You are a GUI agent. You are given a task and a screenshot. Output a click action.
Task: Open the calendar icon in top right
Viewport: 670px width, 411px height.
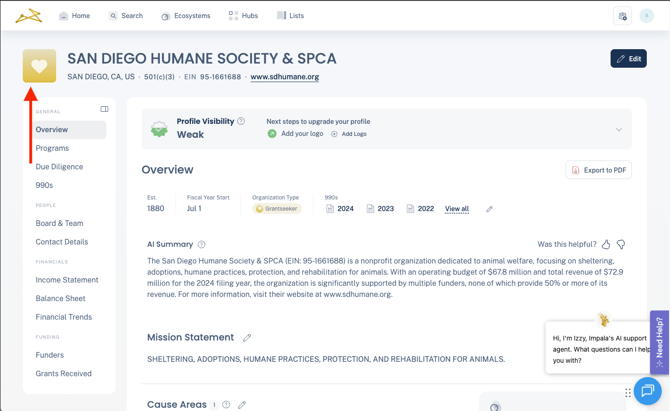[622, 16]
